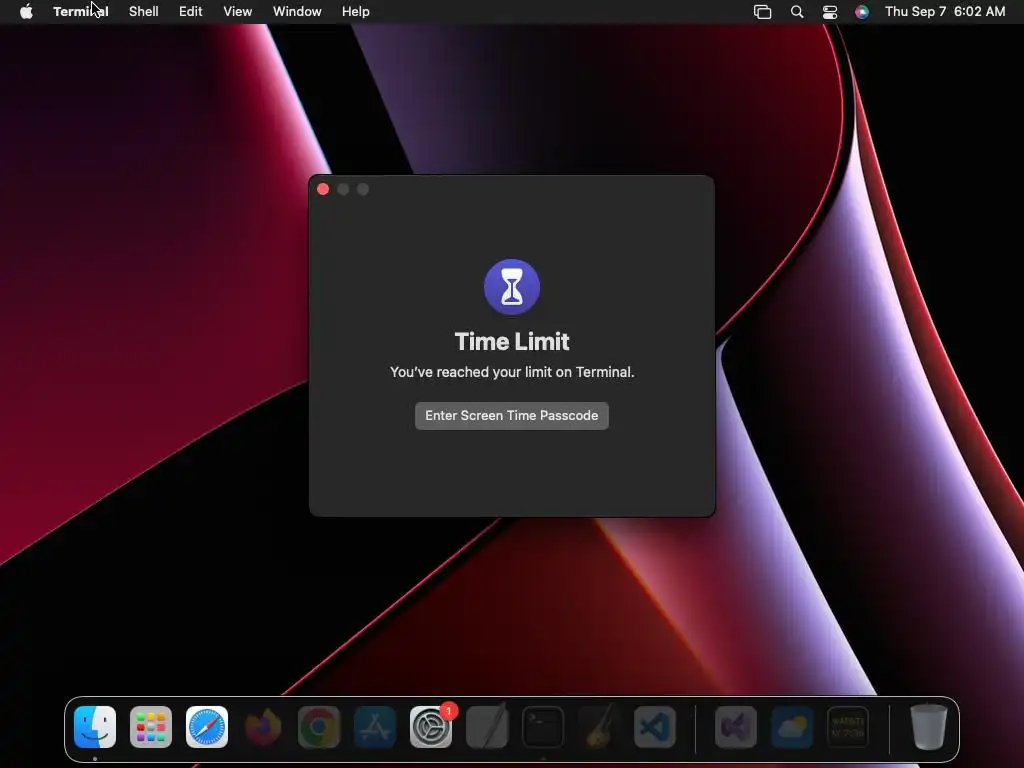
Task: Open Finder from the Dock
Action: (x=95, y=727)
